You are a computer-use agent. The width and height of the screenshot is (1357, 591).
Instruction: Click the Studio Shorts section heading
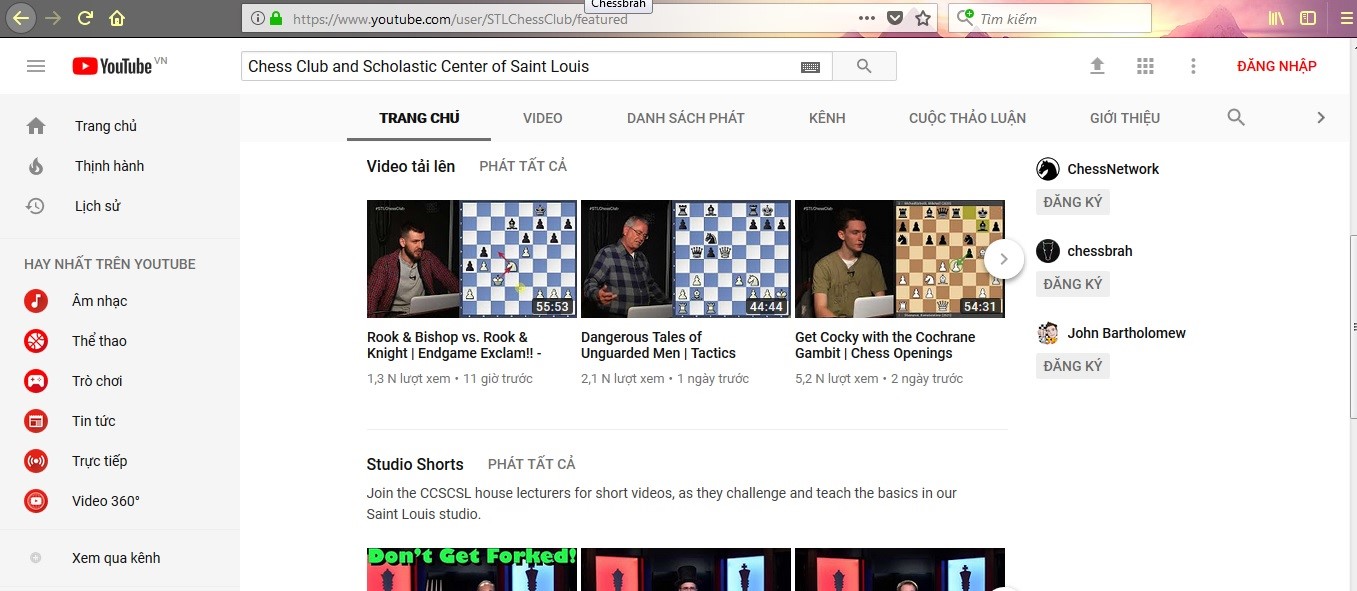(415, 464)
